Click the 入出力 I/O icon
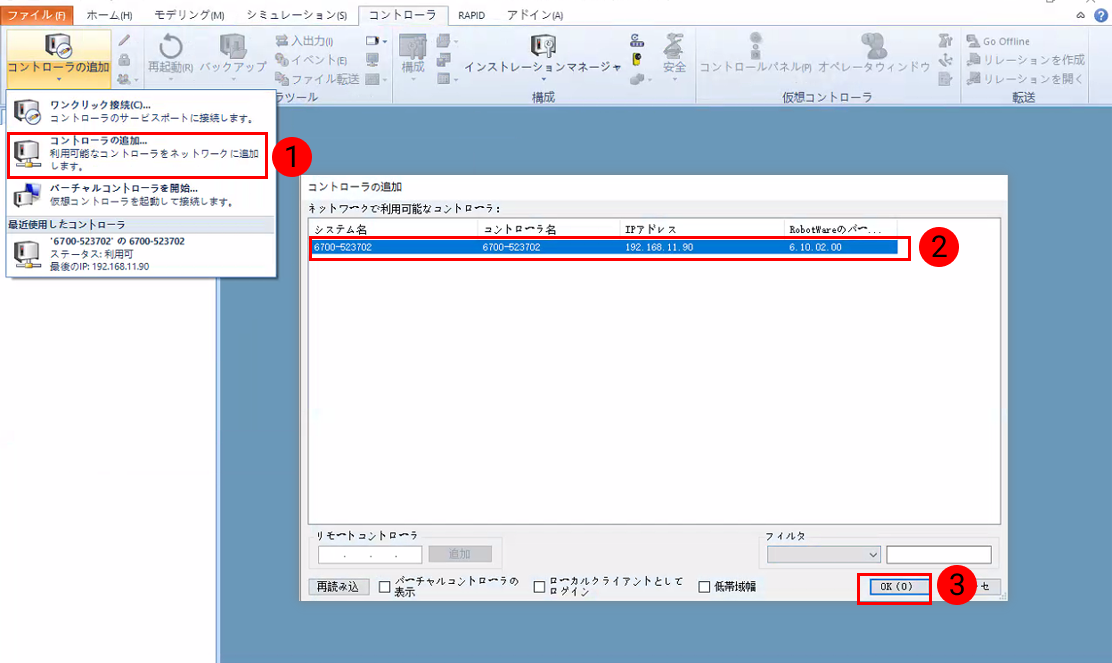The width and height of the screenshot is (1112, 663). click(x=282, y=41)
